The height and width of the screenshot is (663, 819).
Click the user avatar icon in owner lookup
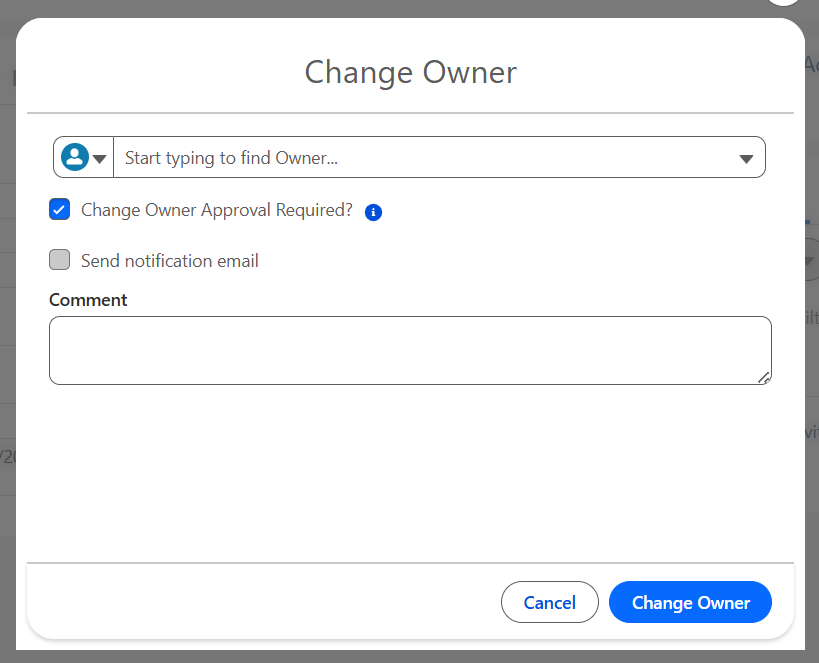point(74,157)
